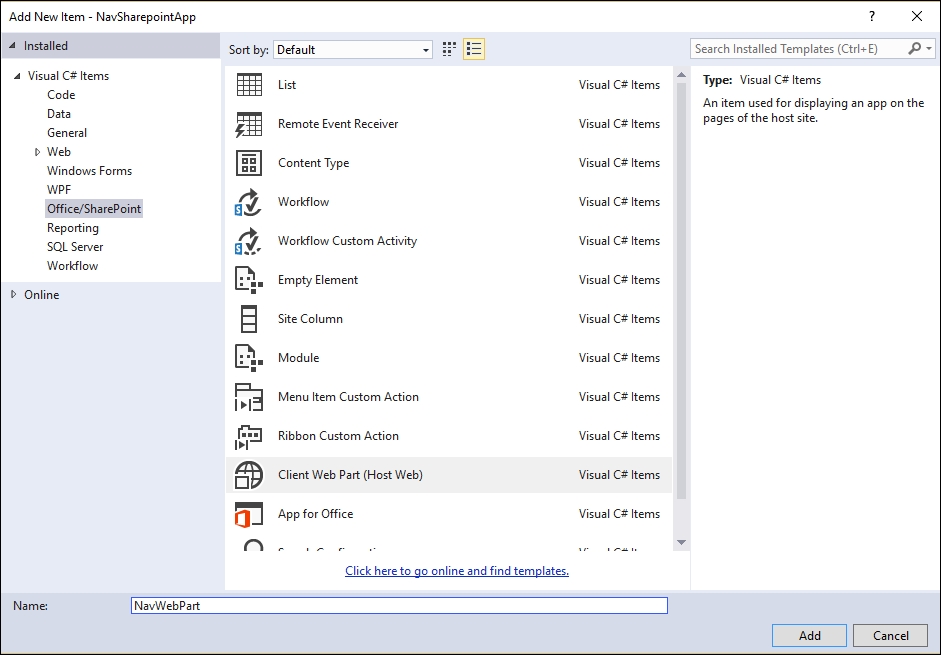Viewport: 941px width, 655px height.
Task: Select the Data category
Action: (59, 114)
